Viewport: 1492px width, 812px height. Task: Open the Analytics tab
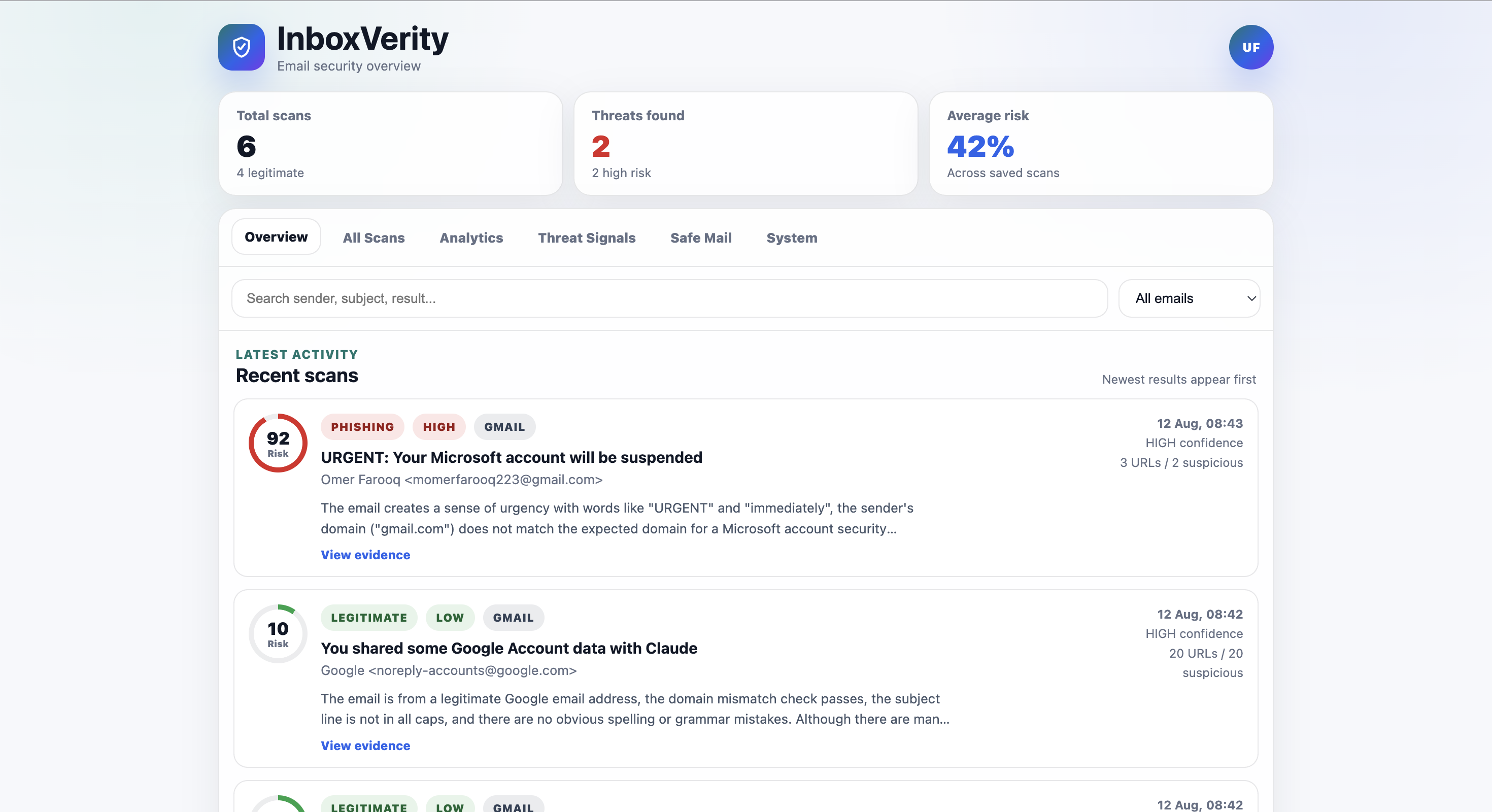471,238
